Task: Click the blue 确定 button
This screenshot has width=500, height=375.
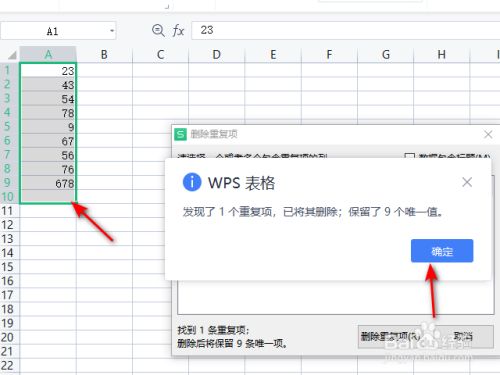Action: (x=442, y=251)
